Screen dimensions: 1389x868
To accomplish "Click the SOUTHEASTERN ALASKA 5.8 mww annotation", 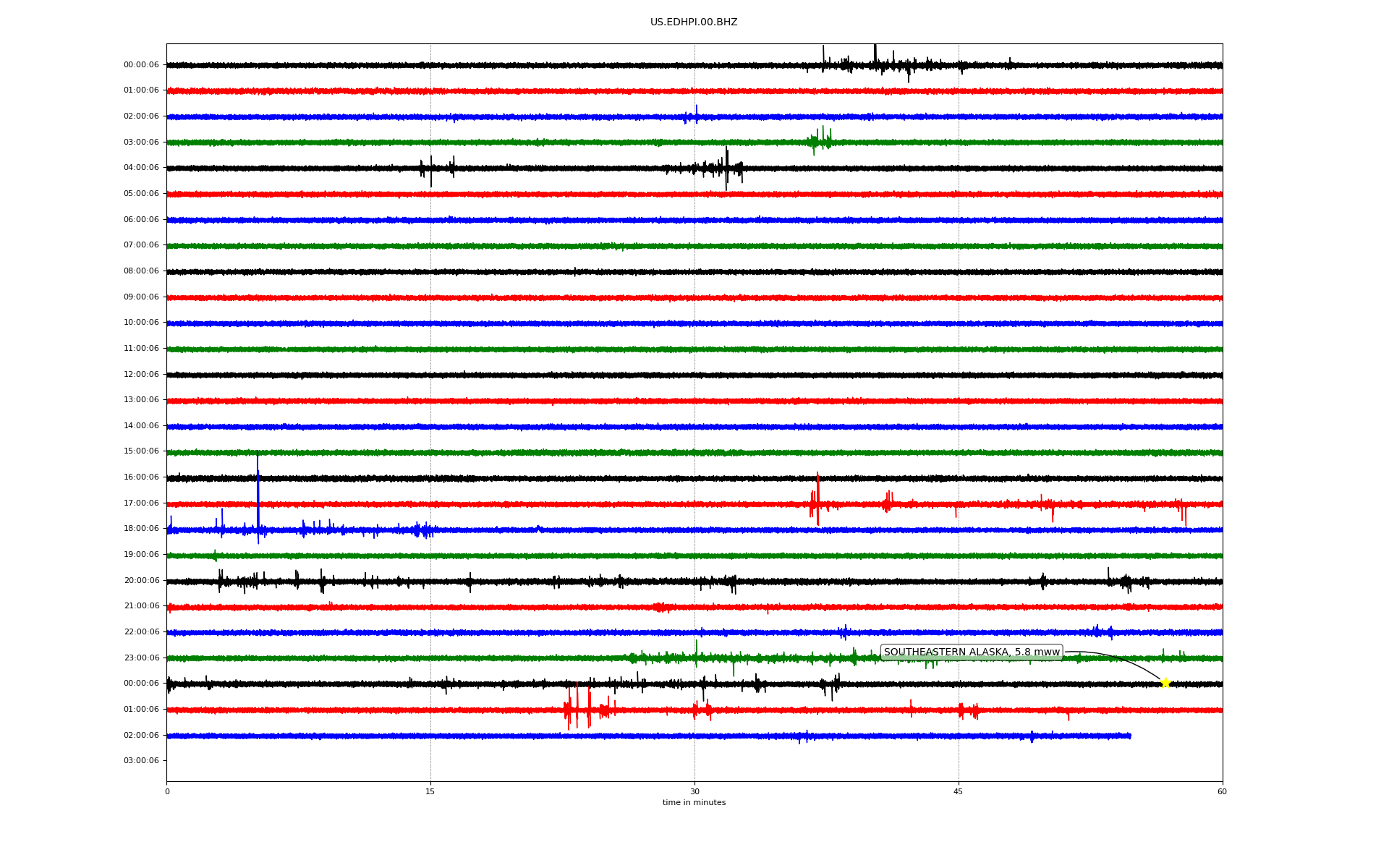I will click(971, 652).
